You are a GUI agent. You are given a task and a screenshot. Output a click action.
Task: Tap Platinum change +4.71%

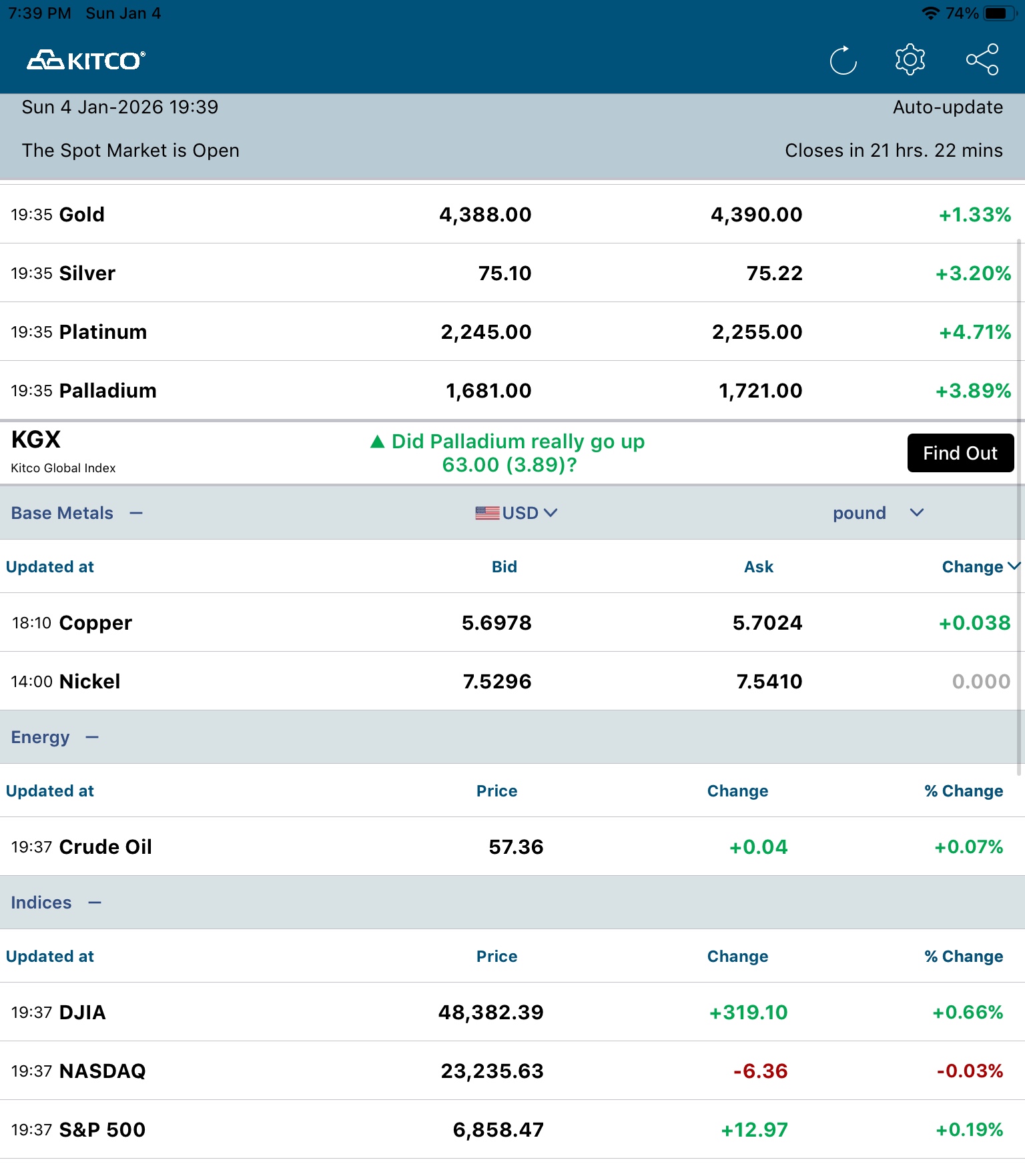(x=975, y=332)
